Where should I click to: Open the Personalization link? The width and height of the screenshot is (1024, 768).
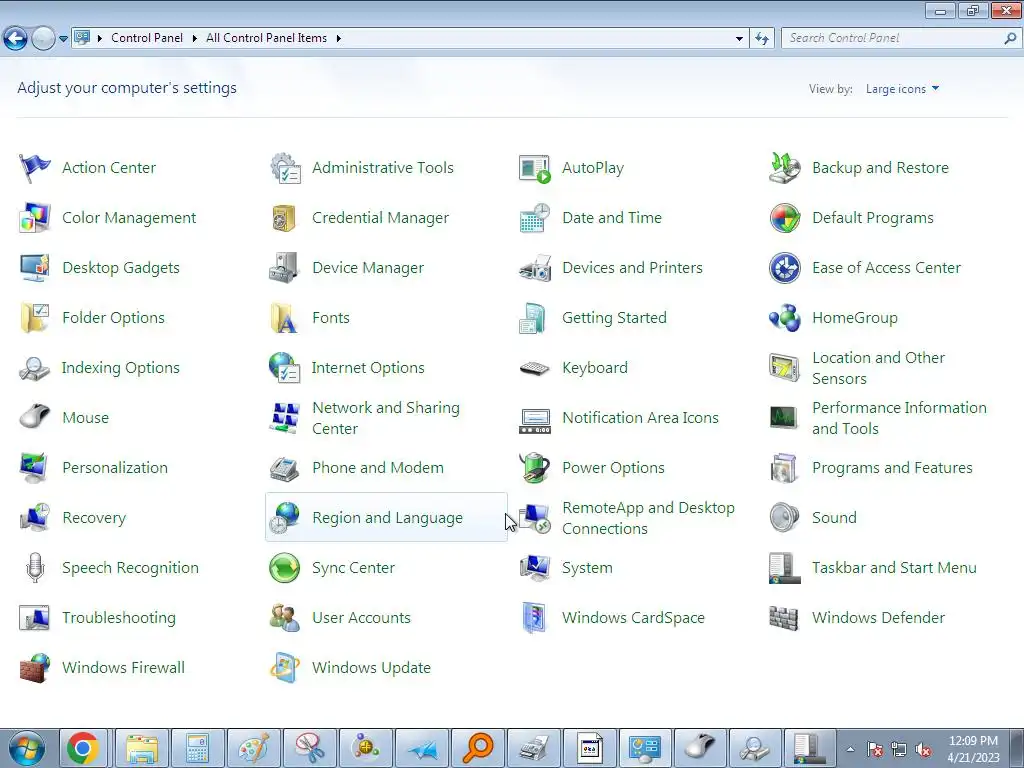pos(115,468)
